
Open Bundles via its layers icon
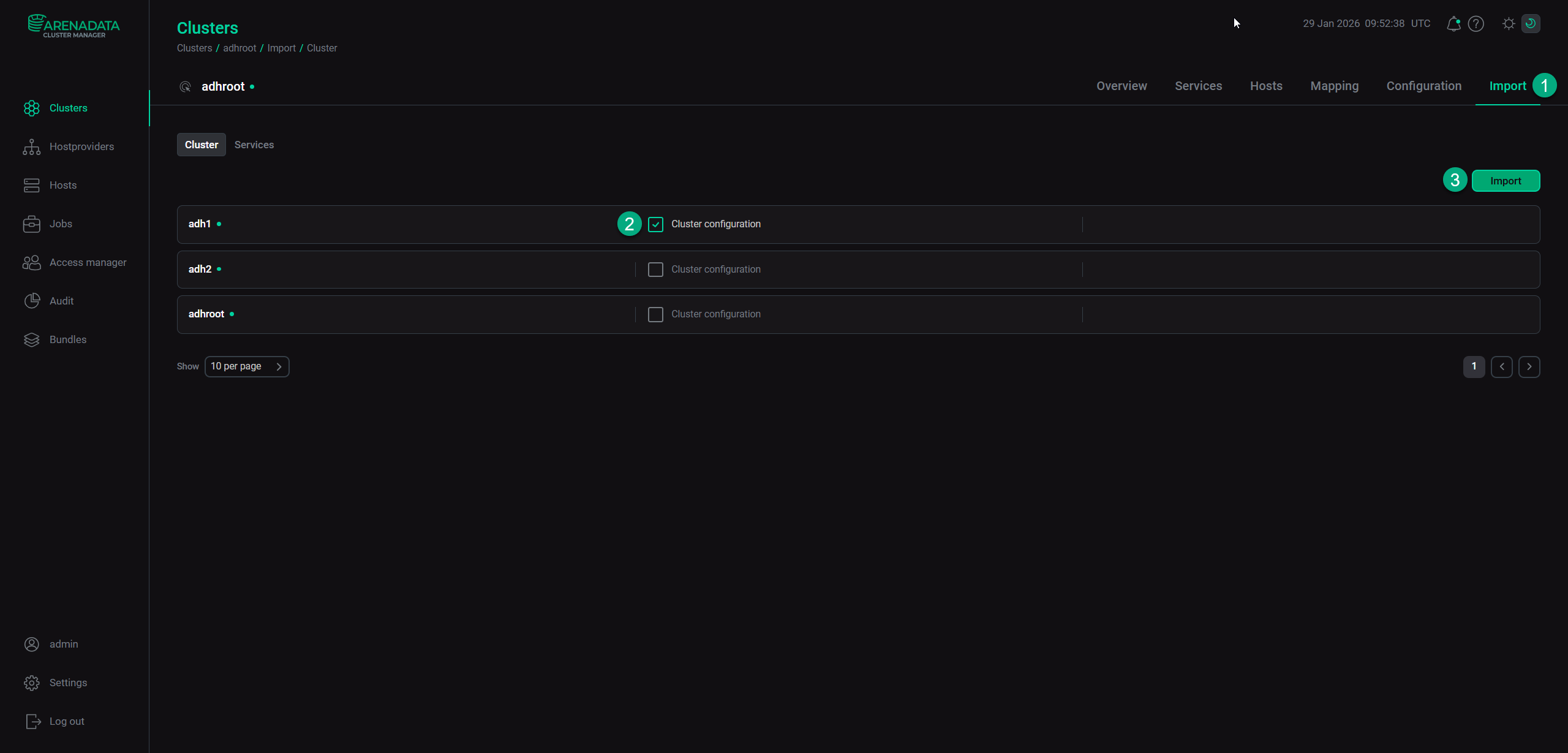point(32,340)
